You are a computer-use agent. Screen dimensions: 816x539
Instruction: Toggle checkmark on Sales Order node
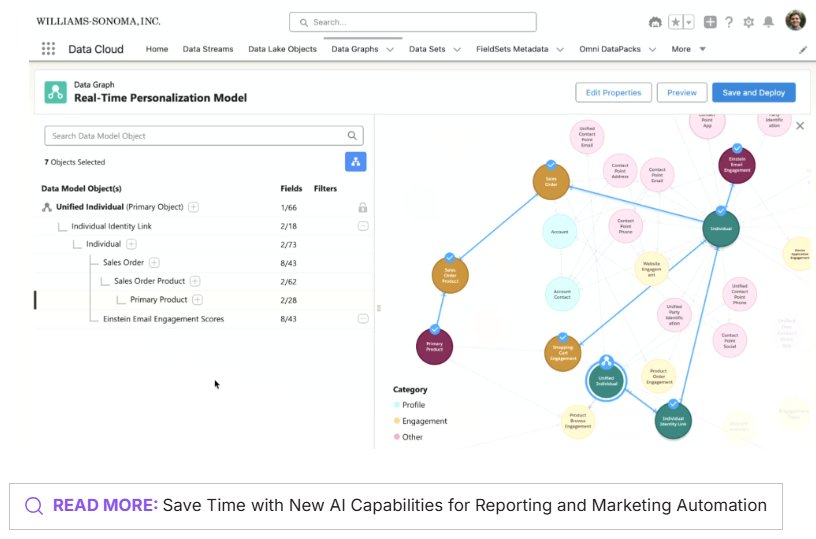point(551,165)
